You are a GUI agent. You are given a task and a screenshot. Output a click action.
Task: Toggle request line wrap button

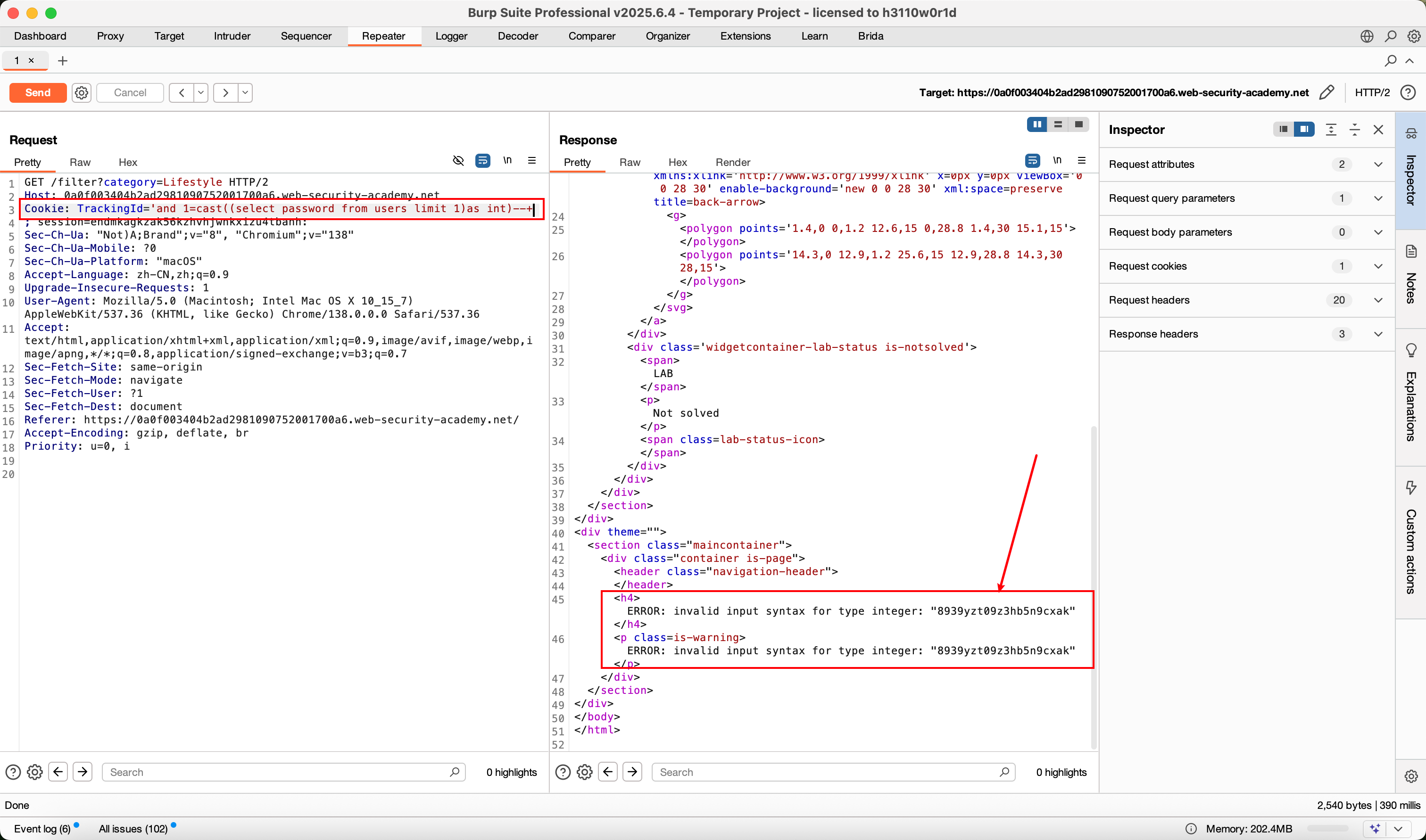click(482, 161)
